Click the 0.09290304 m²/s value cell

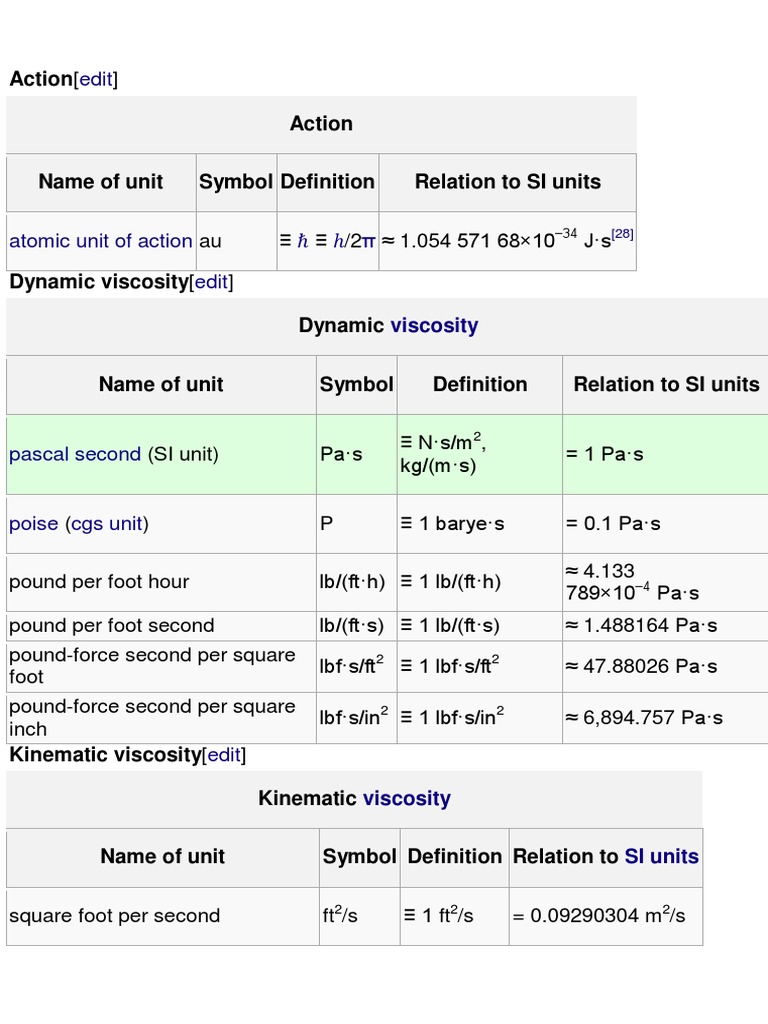[599, 916]
